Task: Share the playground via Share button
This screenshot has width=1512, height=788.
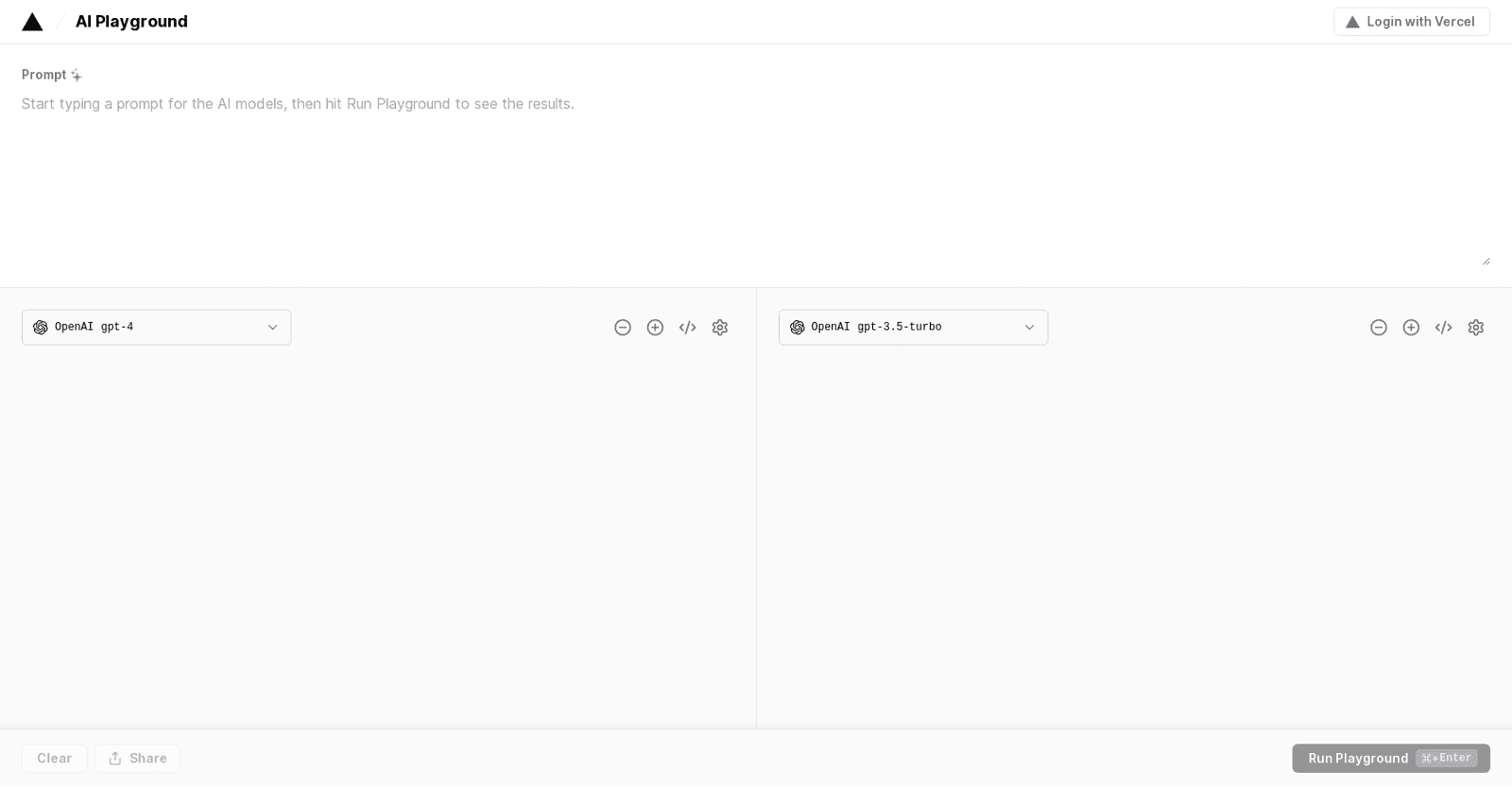Action: point(137,759)
